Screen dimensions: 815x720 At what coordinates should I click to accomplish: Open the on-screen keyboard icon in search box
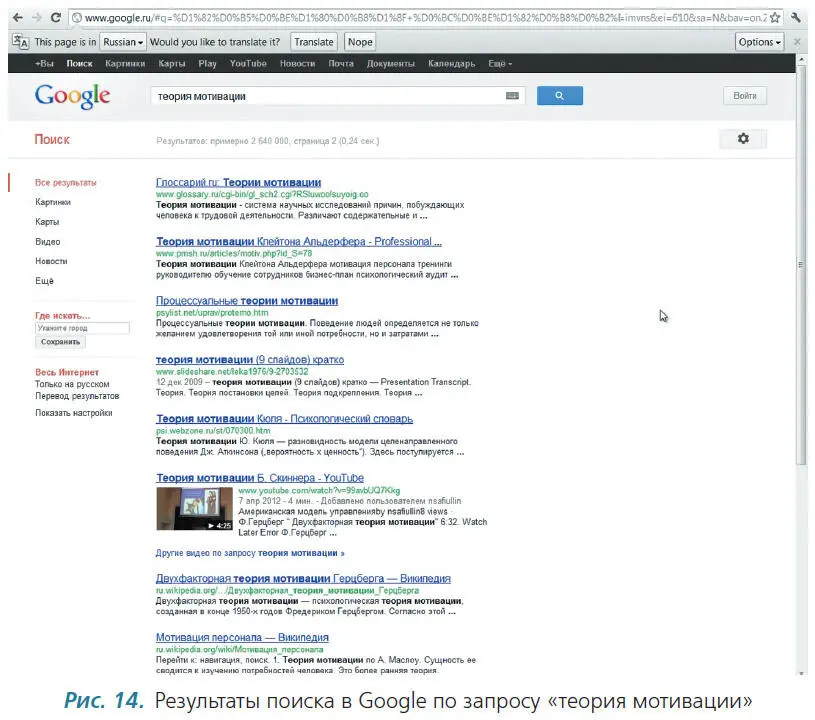coord(512,96)
